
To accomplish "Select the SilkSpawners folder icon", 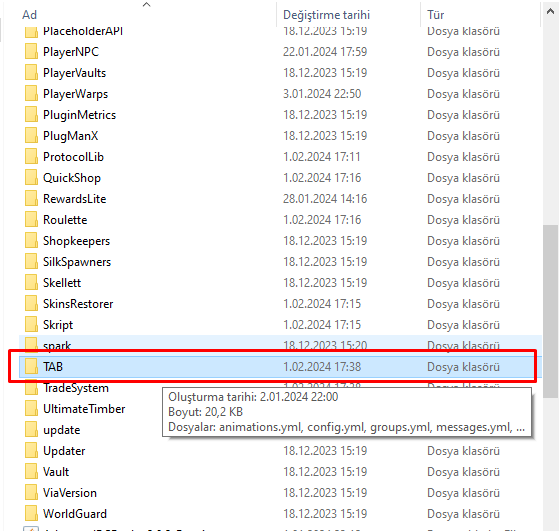I will (x=31, y=262).
